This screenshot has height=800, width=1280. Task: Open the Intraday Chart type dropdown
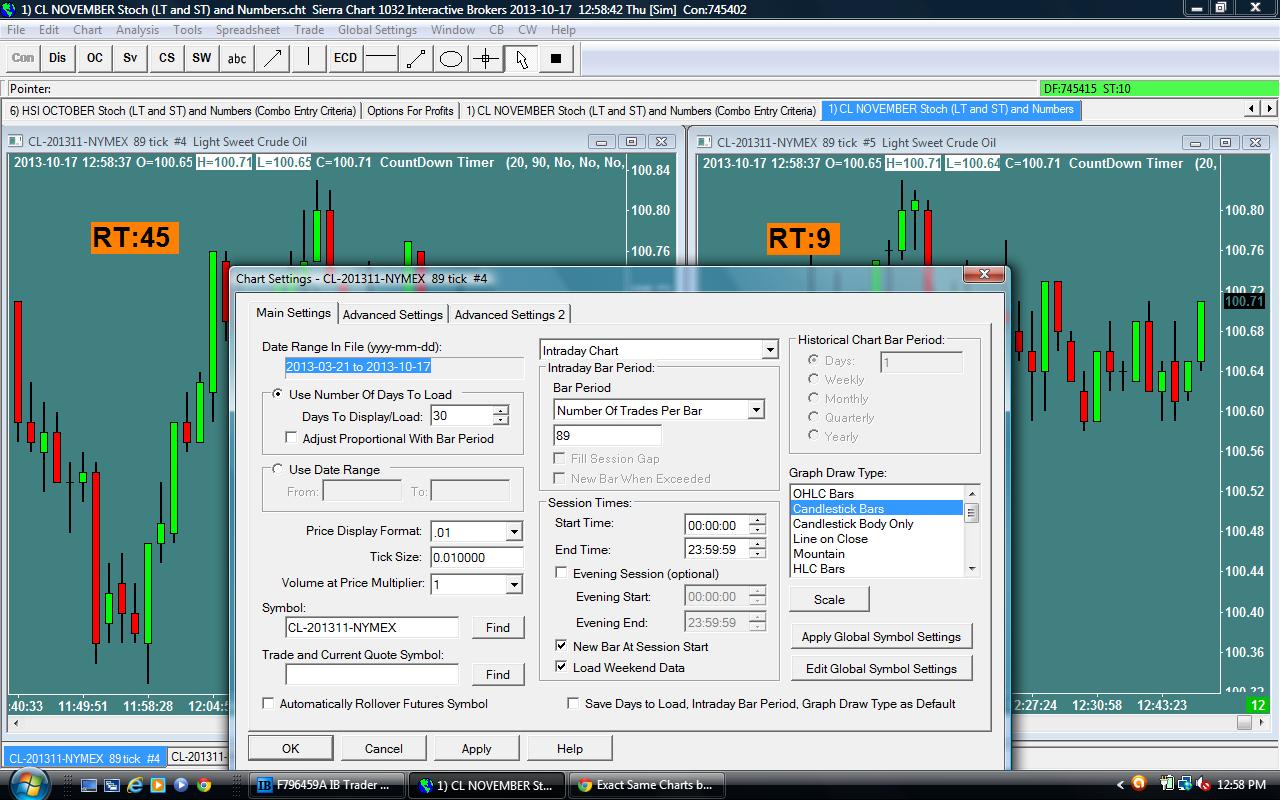tap(769, 350)
